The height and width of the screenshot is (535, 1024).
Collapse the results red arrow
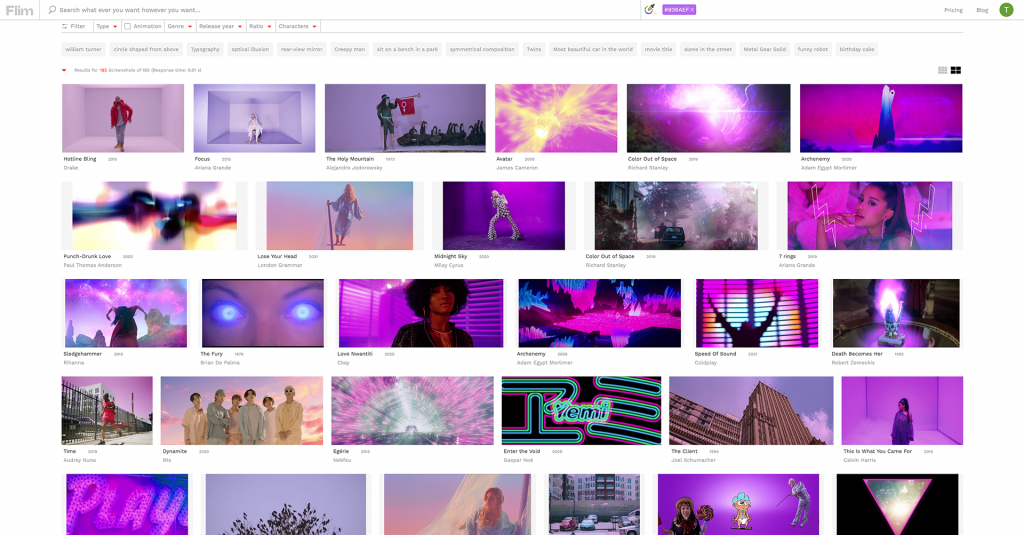[x=64, y=70]
